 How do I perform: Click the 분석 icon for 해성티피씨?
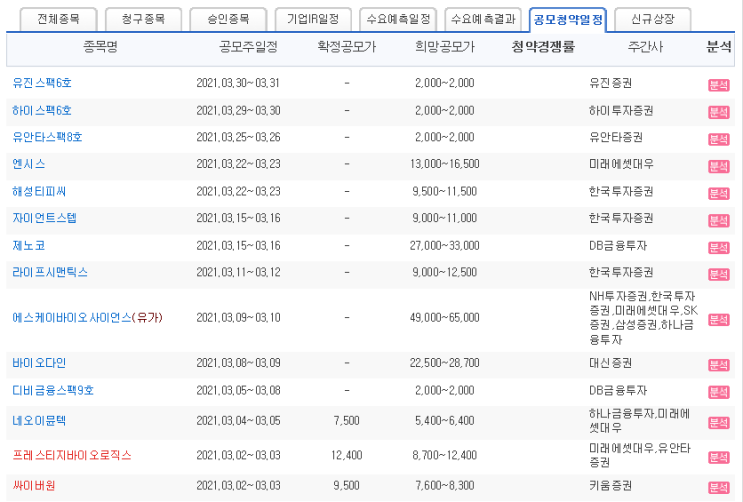(718, 193)
